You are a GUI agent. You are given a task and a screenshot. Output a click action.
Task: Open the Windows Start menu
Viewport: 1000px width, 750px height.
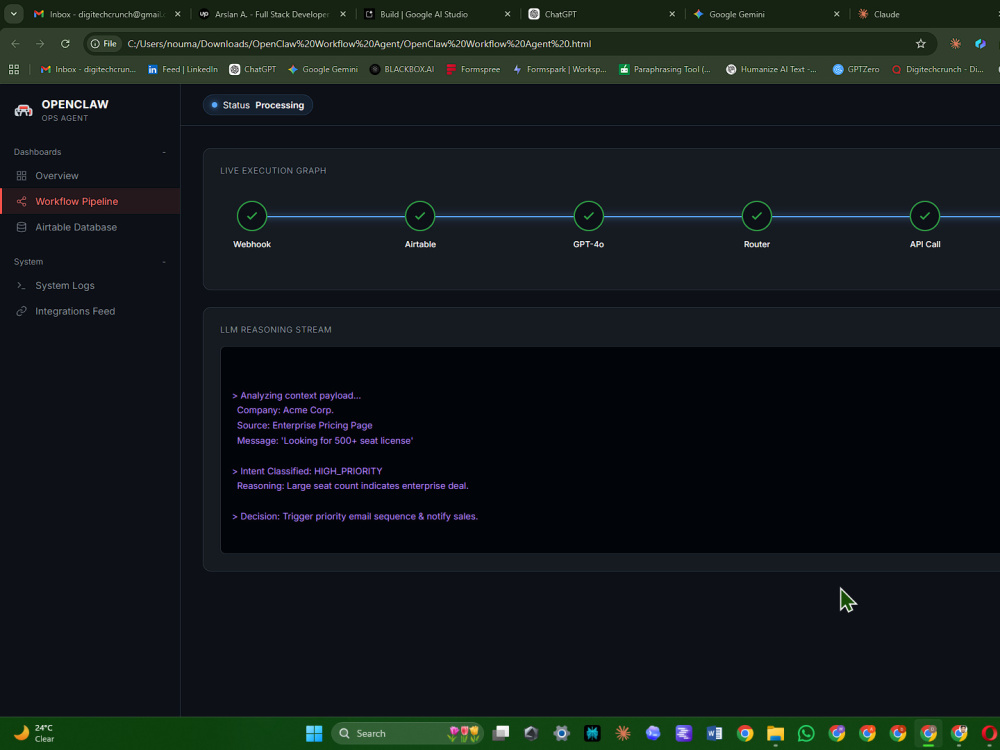[x=314, y=733]
